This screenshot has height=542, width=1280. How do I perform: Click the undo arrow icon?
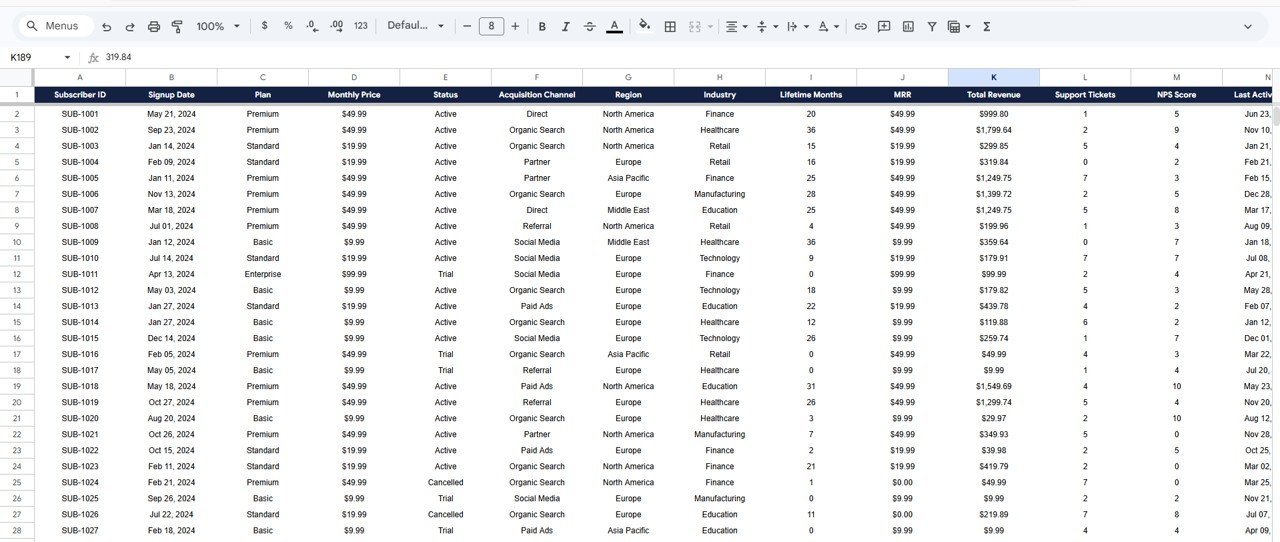(x=107, y=26)
